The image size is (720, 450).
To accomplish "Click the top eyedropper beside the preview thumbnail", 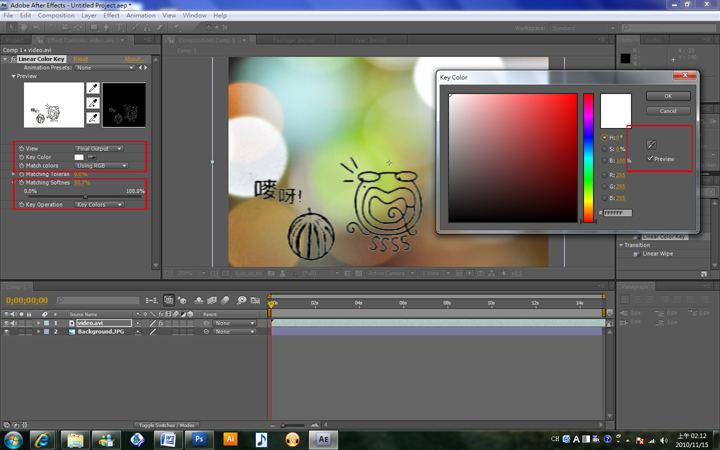I will [x=93, y=89].
